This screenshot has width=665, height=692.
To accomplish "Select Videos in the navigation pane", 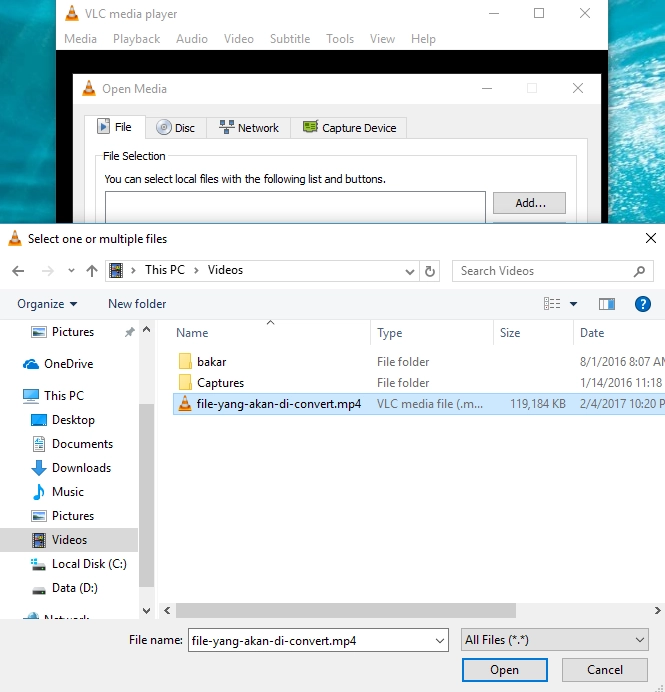I will [x=69, y=540].
